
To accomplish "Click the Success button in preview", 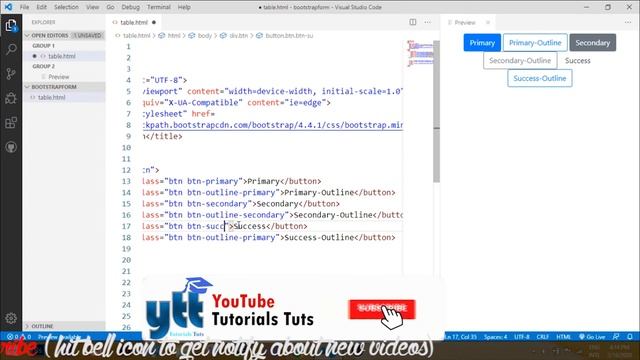I will tap(578, 60).
